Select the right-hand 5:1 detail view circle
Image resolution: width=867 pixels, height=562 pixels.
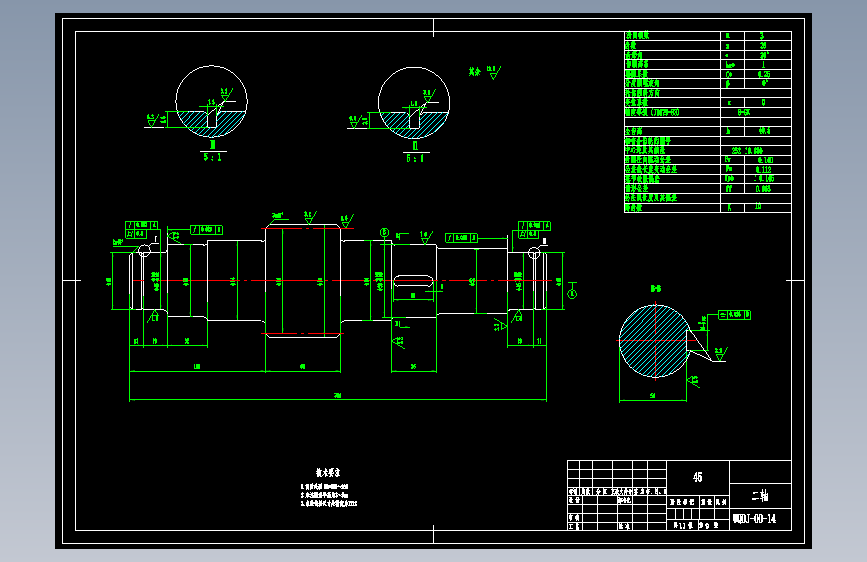click(x=414, y=103)
